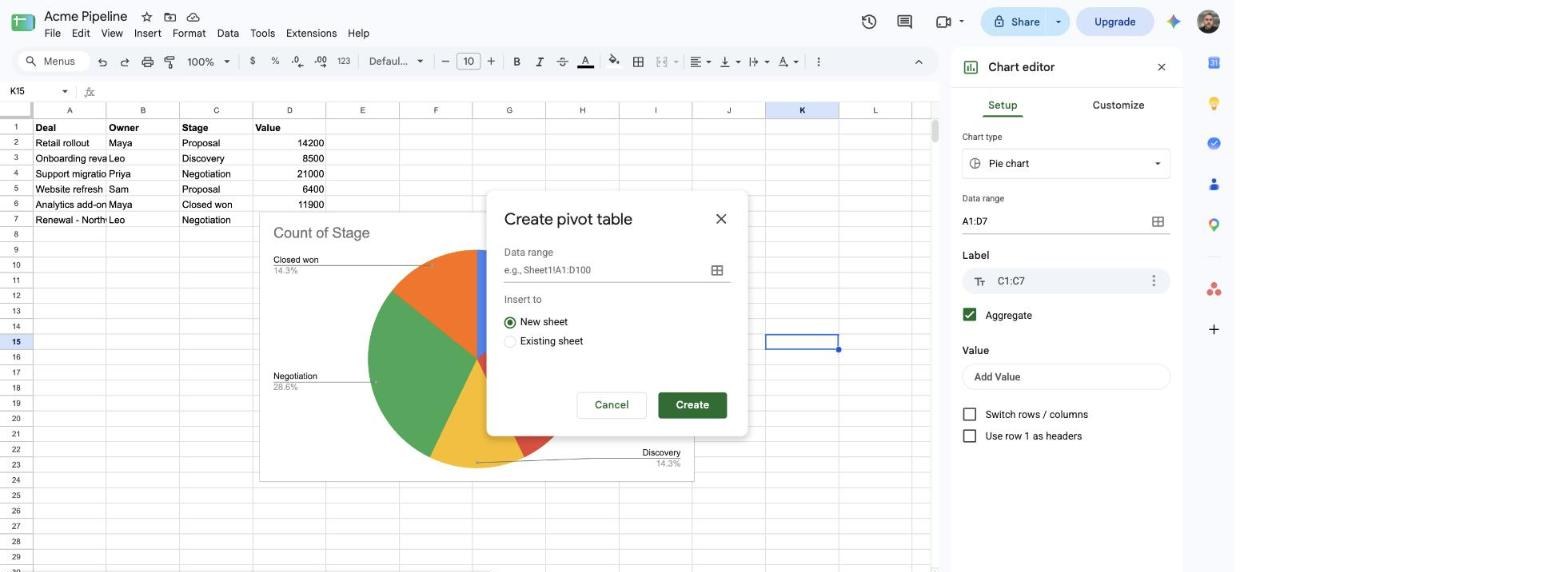Image resolution: width=1543 pixels, height=572 pixels.
Task: Toggle strikethrough formatting
Action: coord(562,62)
